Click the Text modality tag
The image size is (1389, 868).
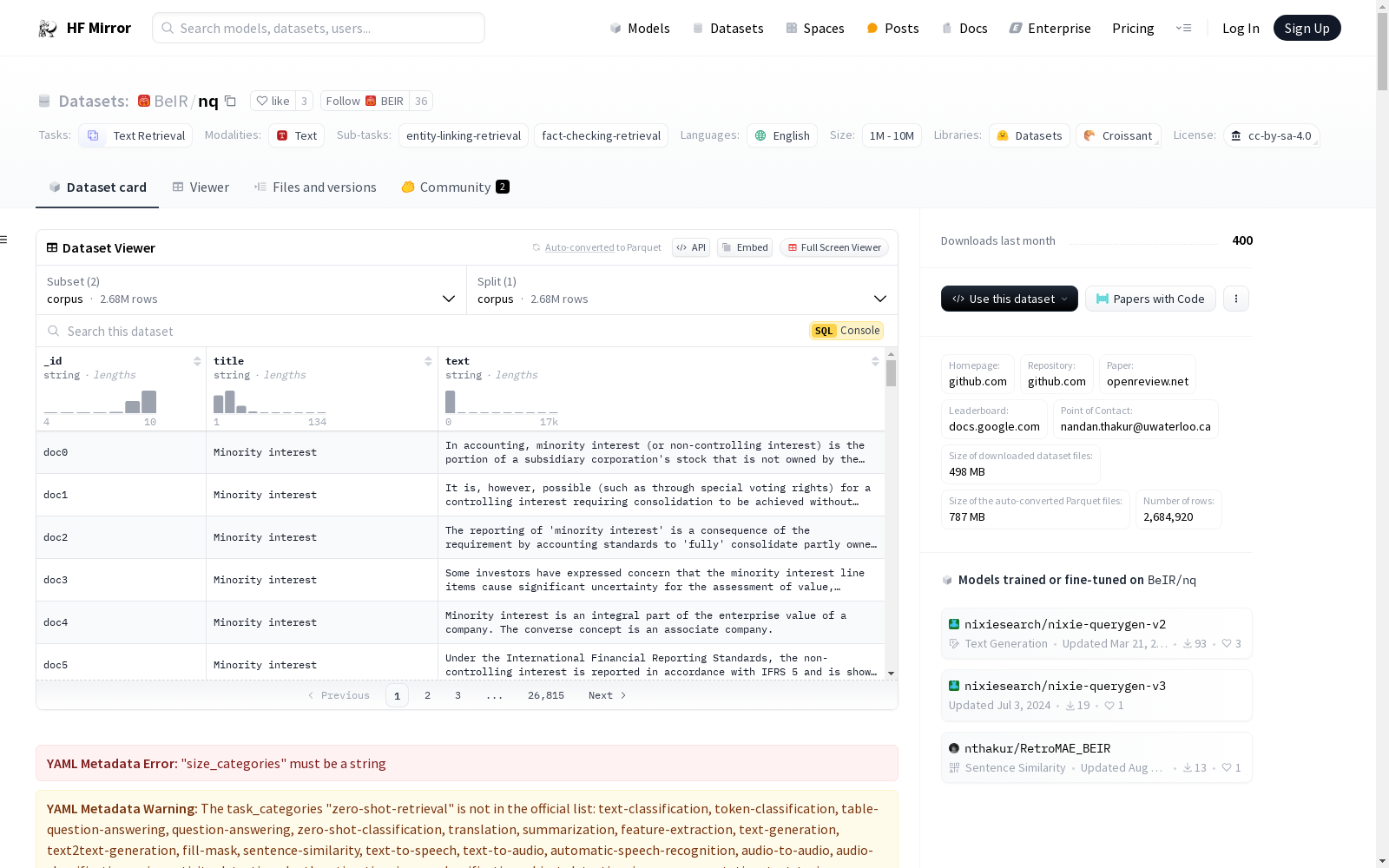coord(296,135)
